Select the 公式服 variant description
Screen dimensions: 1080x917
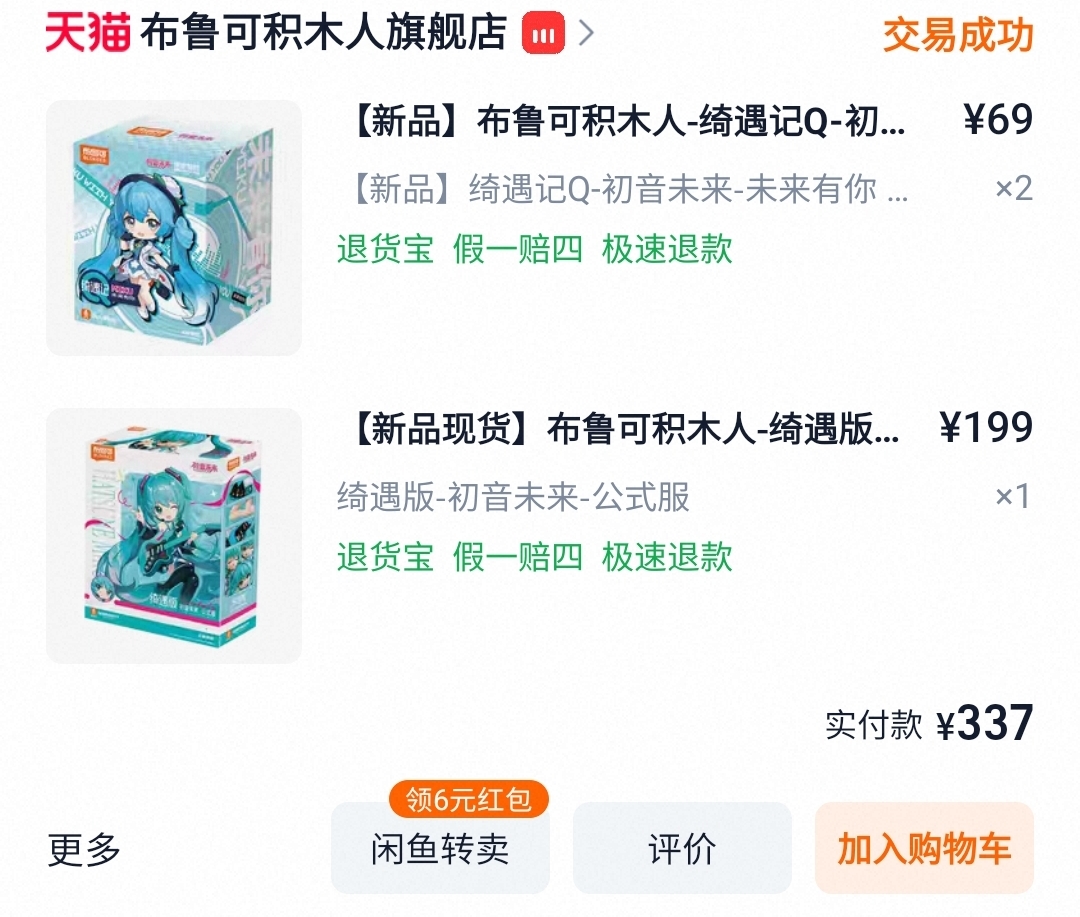[513, 497]
